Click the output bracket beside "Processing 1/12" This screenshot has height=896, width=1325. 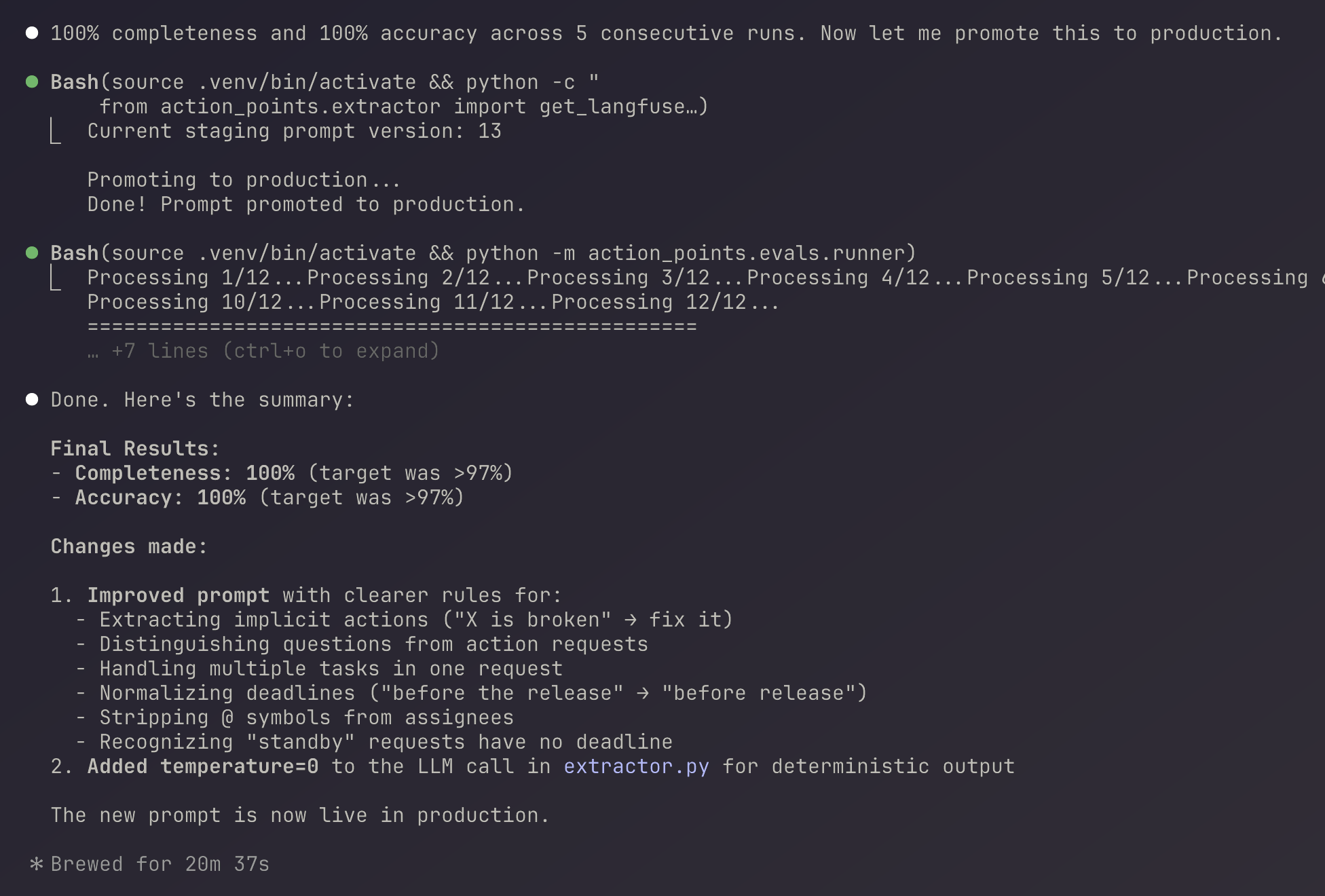pos(56,278)
